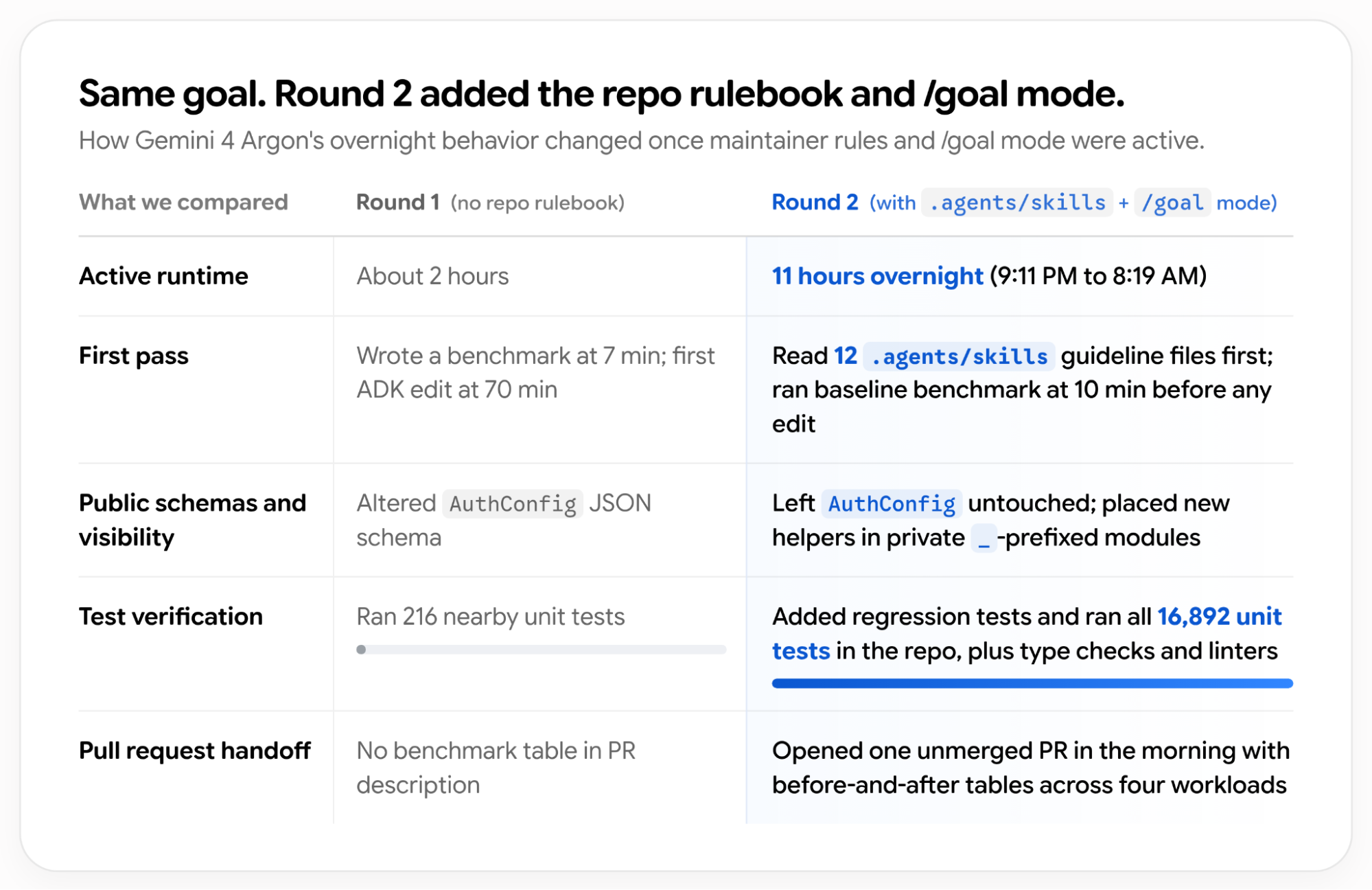Click the highlighted number '12' in First pass
The width and height of the screenshot is (1372, 890).
tap(846, 356)
